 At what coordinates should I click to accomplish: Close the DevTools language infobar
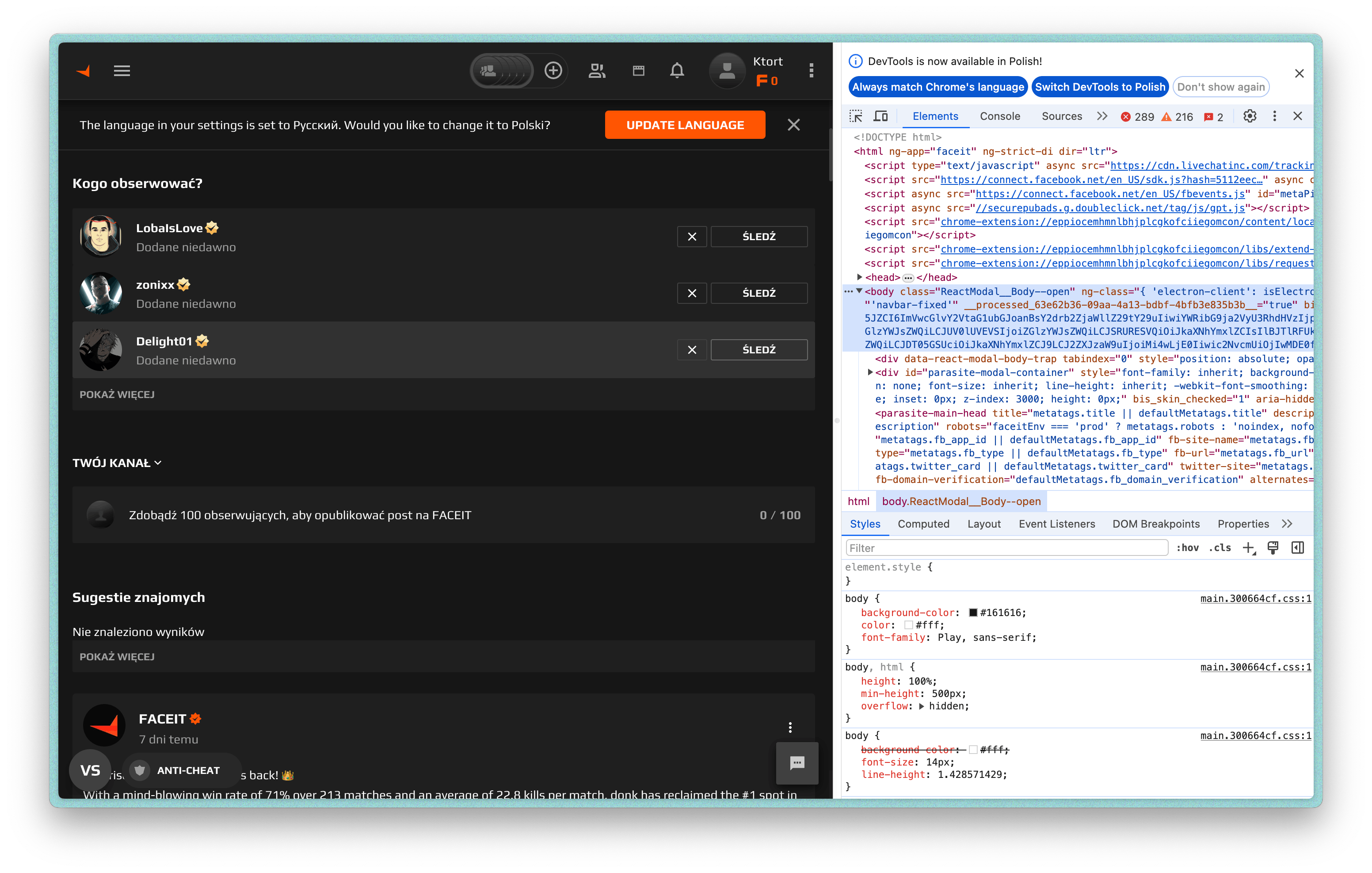(1299, 73)
